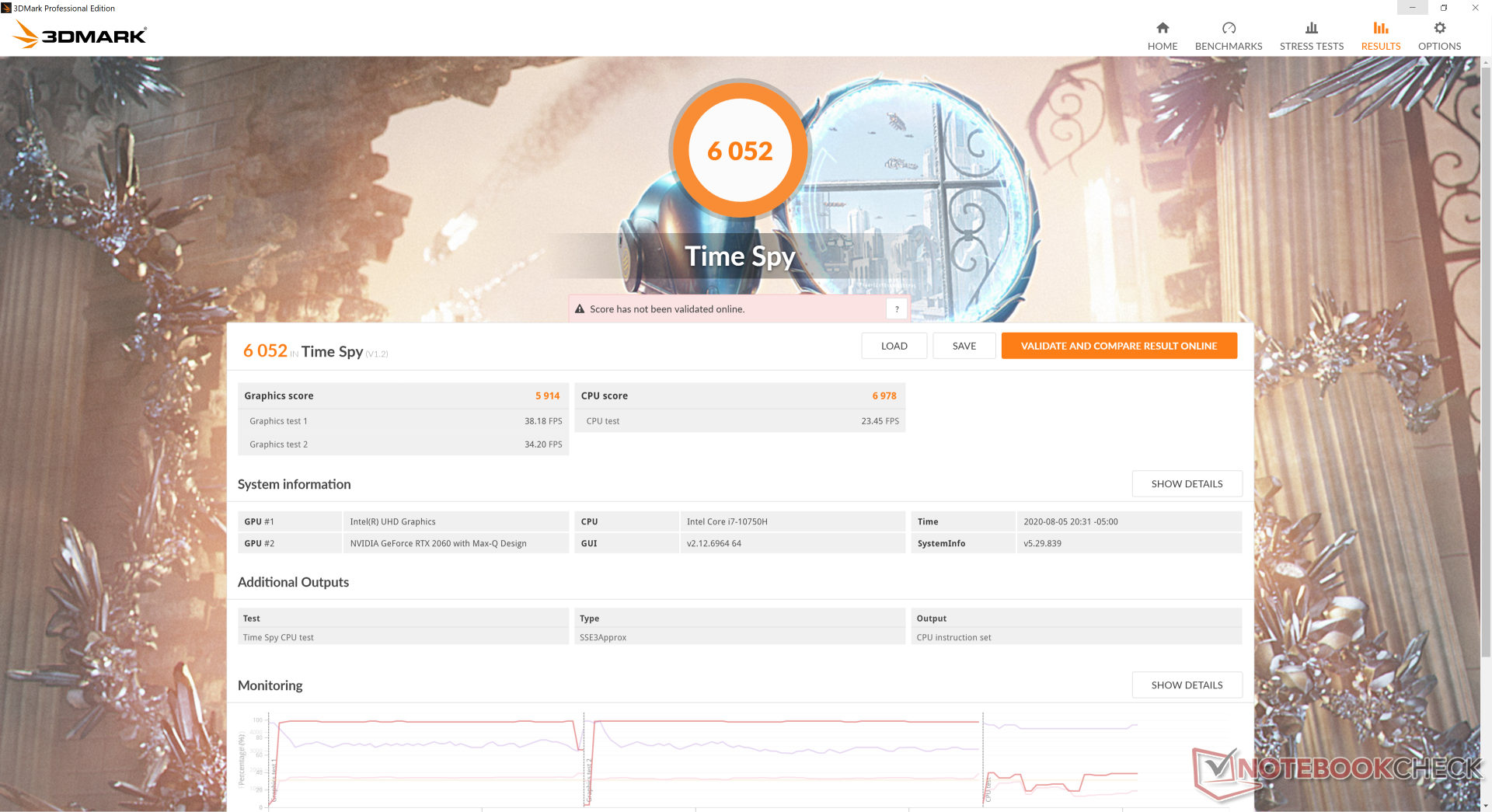Click CPU test result 23.45 FPS
1492x812 pixels.
pyautogui.click(x=880, y=421)
